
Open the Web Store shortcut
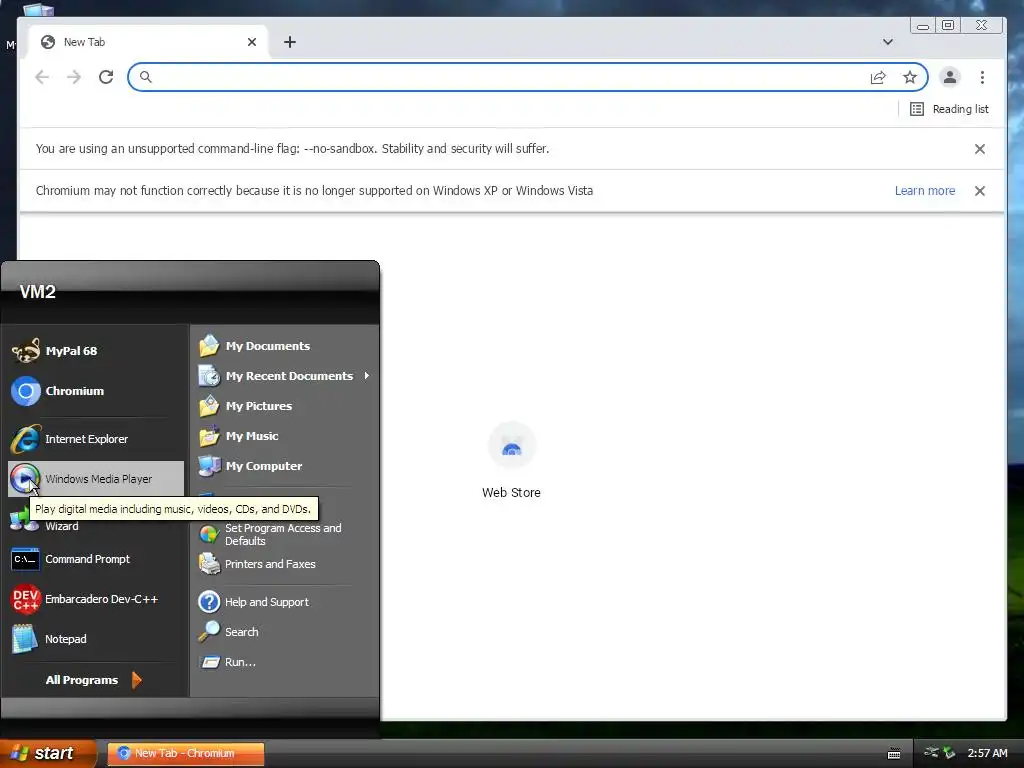tap(511, 461)
